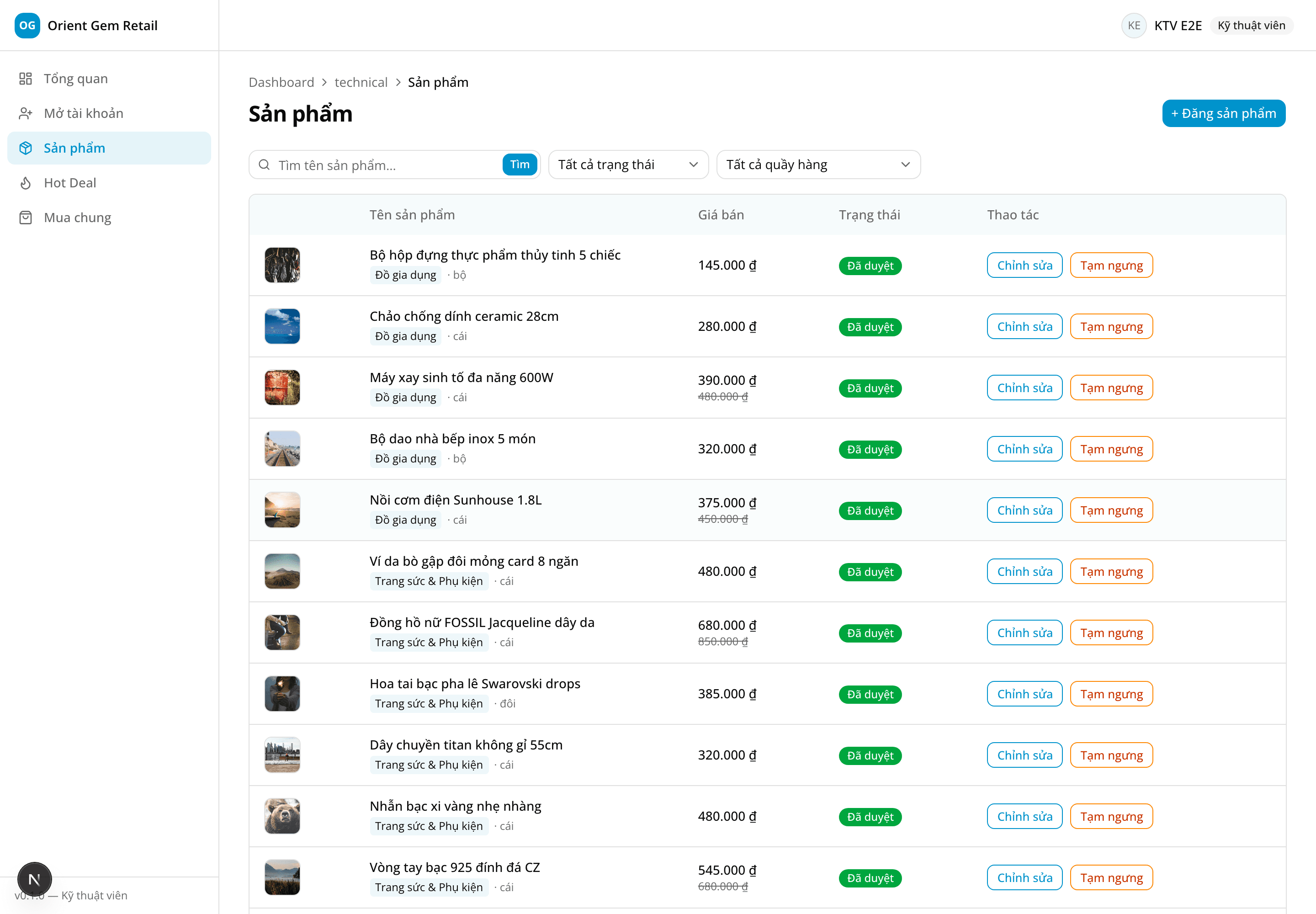Pause Bộ hộp đựng thực phẩm product
This screenshot has height=914, width=1316.
[x=1111, y=265]
